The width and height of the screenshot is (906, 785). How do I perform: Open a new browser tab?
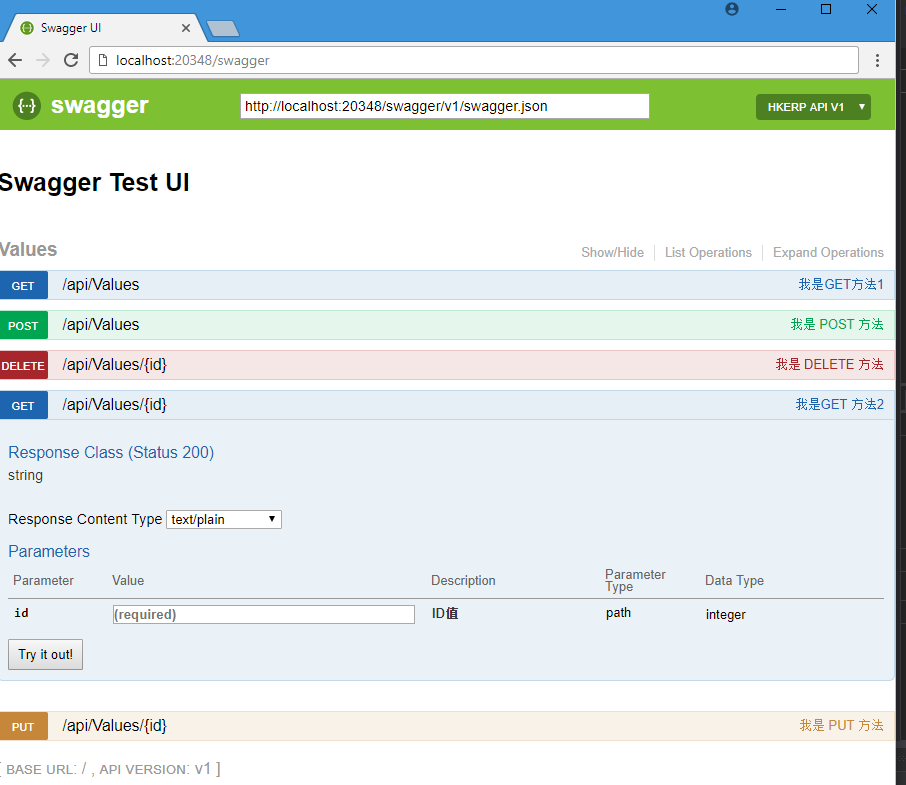tap(222, 28)
